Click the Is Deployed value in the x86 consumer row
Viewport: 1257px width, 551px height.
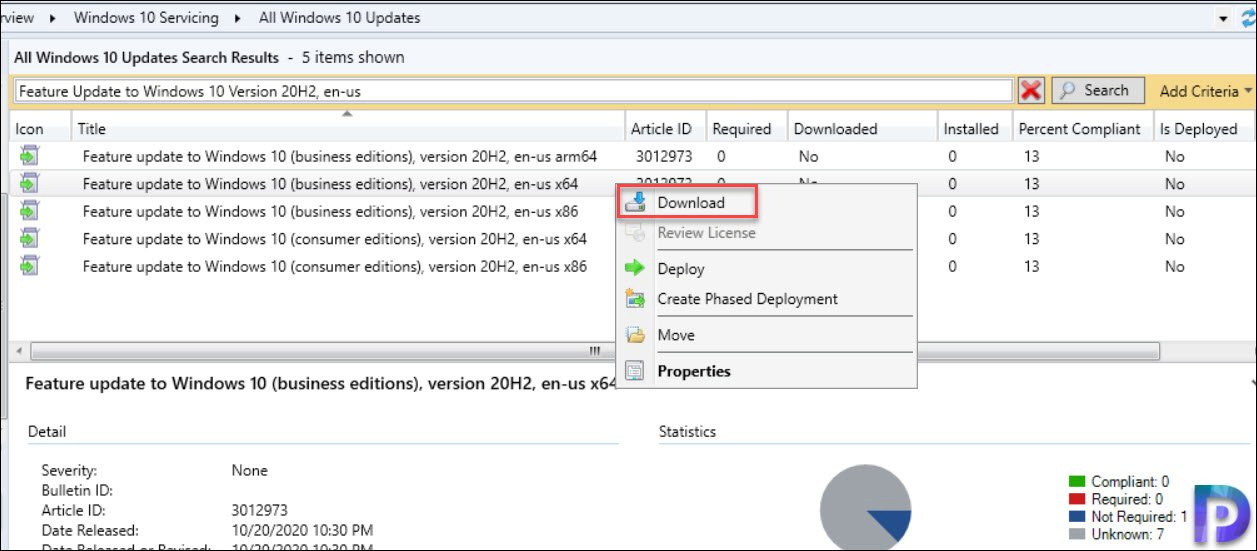click(x=1174, y=266)
